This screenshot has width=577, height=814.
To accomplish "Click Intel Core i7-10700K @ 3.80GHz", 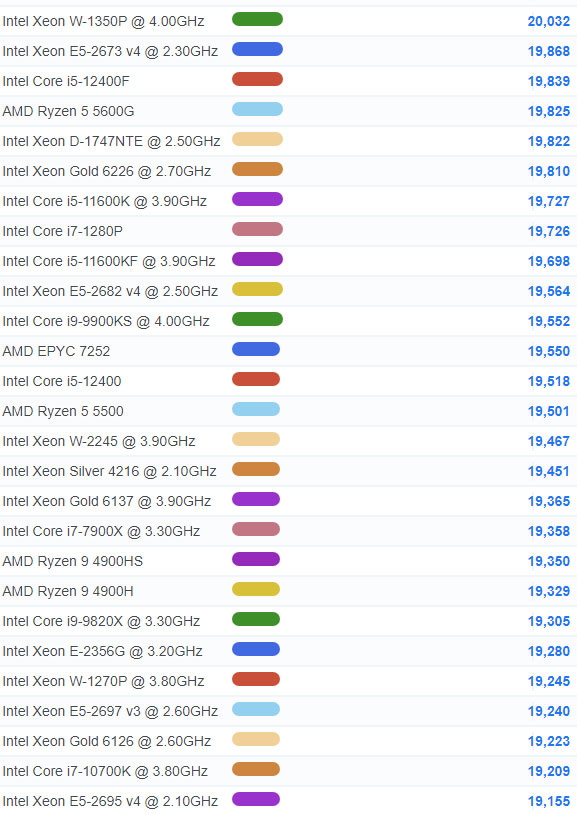I will coord(105,771).
